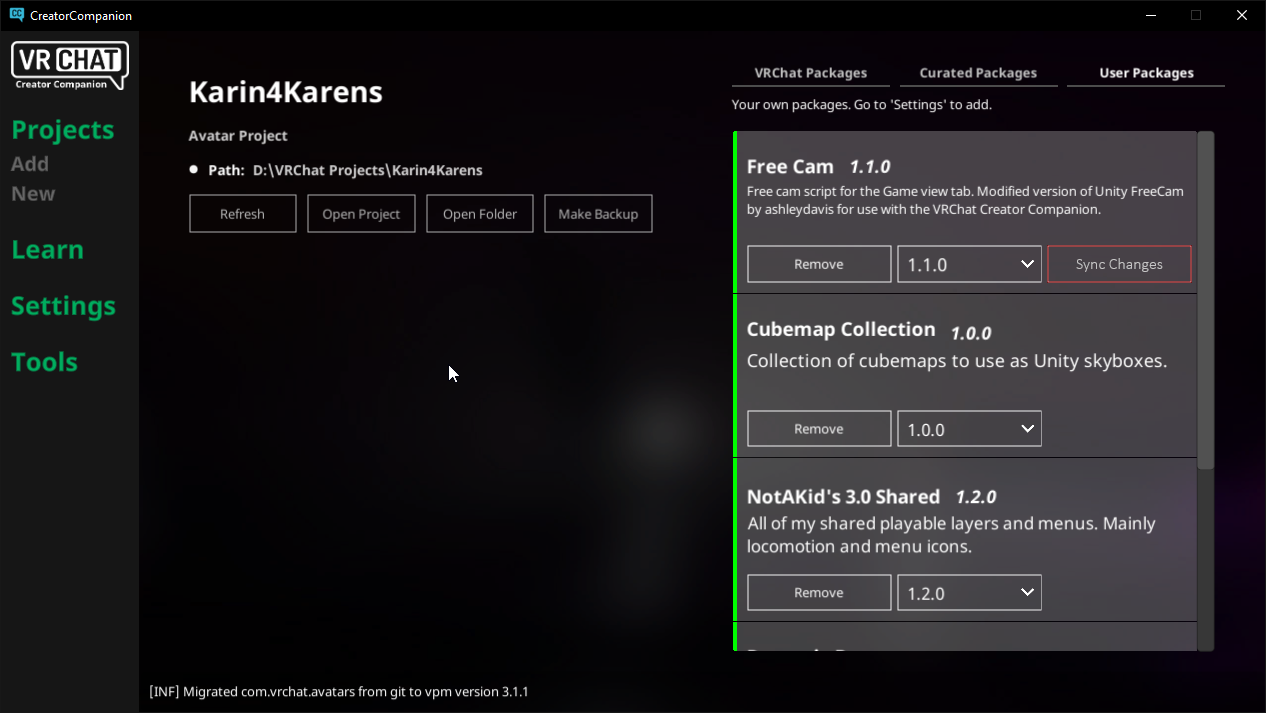
Task: Click the Sync Changes button
Action: 1119,264
